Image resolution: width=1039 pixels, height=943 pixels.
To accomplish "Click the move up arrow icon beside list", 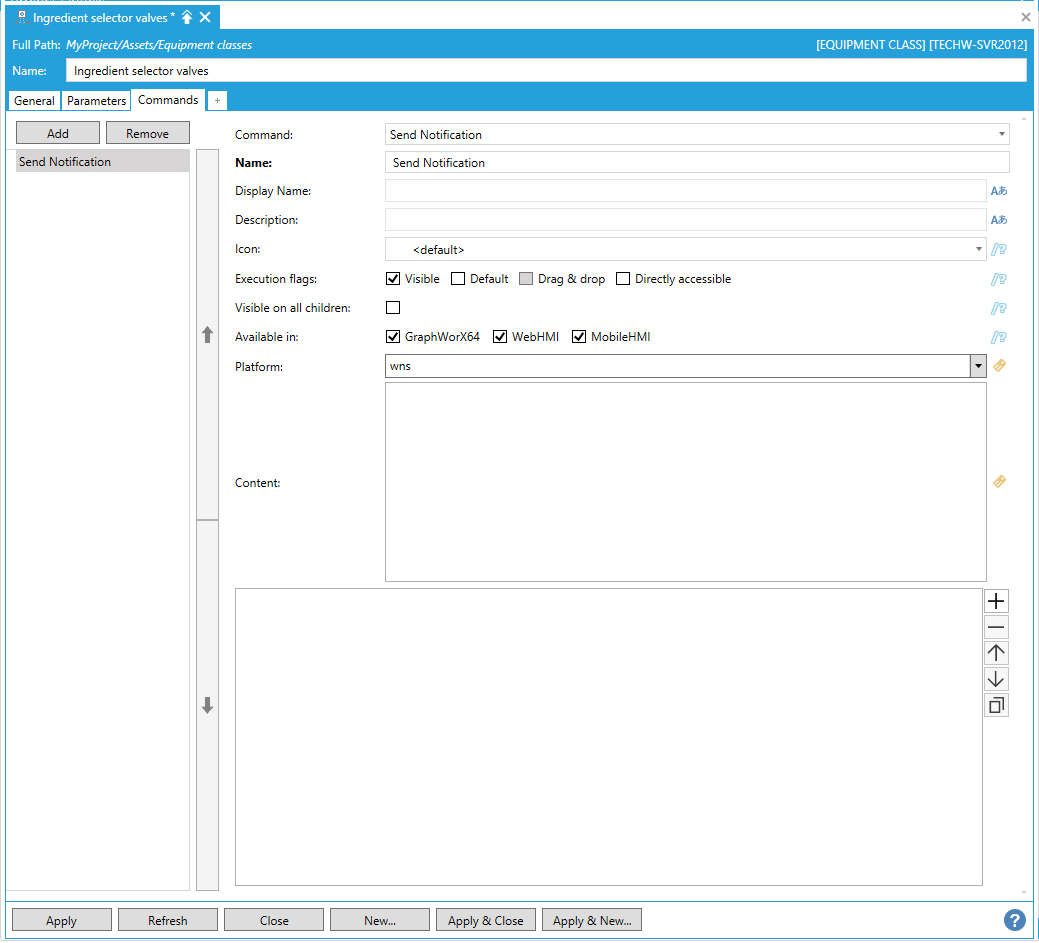I will tap(996, 653).
